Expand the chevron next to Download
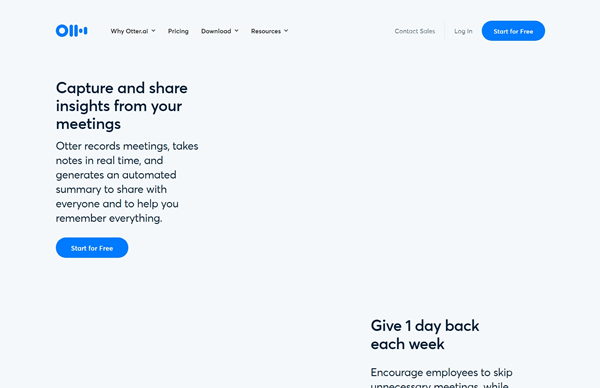 (x=236, y=31)
